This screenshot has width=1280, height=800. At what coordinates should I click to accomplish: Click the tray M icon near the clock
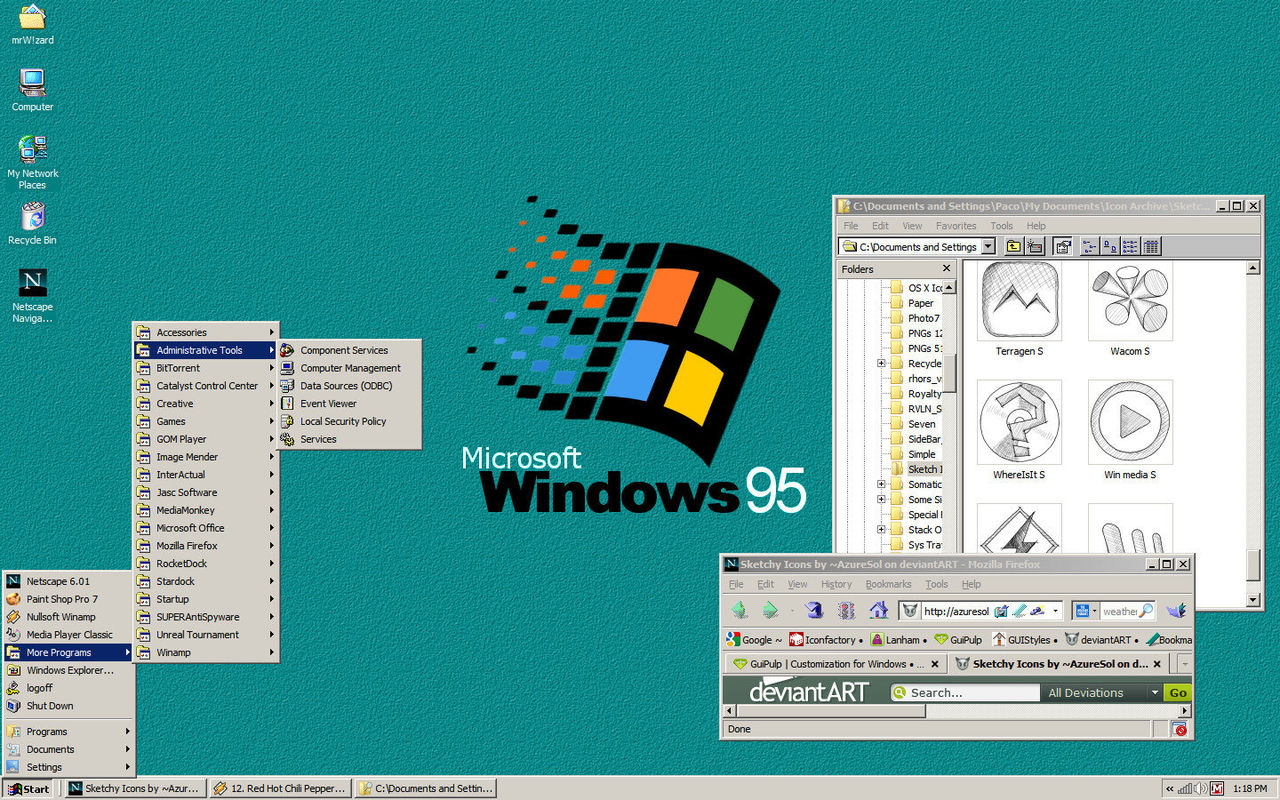point(1217,789)
